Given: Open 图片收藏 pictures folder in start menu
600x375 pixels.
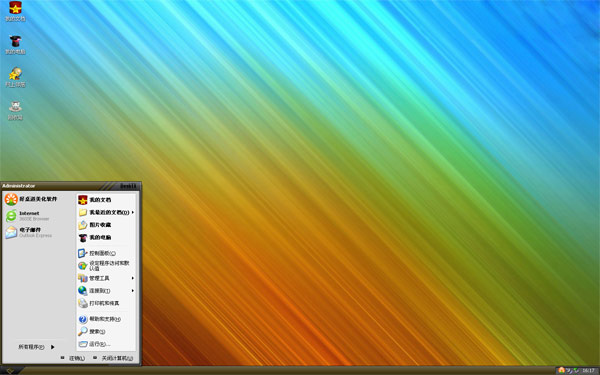Looking at the screenshot, I should pyautogui.click(x=95, y=225).
